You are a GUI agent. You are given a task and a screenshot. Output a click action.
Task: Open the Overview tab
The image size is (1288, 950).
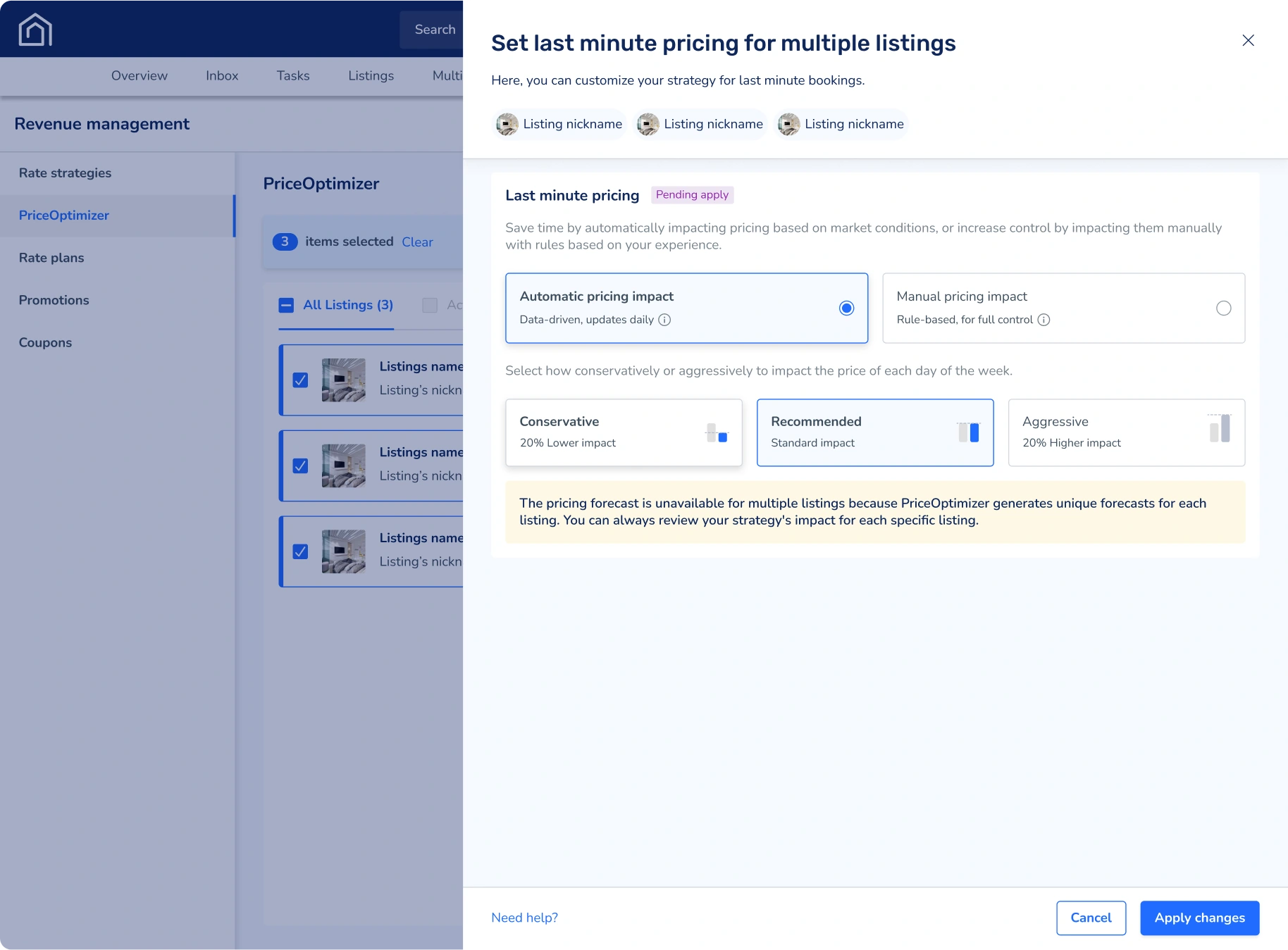pyautogui.click(x=140, y=75)
